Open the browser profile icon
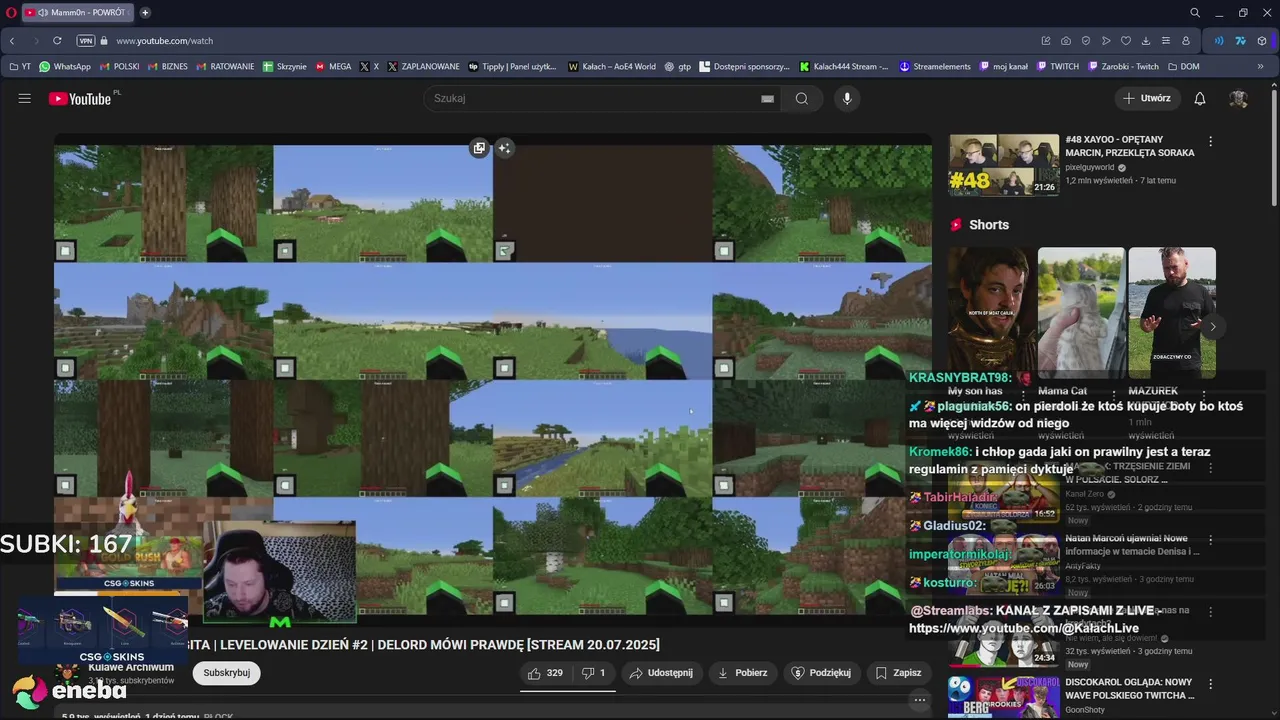 coord(1186,41)
